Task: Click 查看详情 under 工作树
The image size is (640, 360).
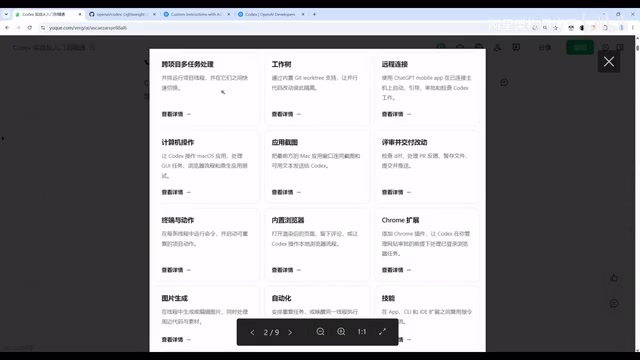Action: [x=286, y=114]
